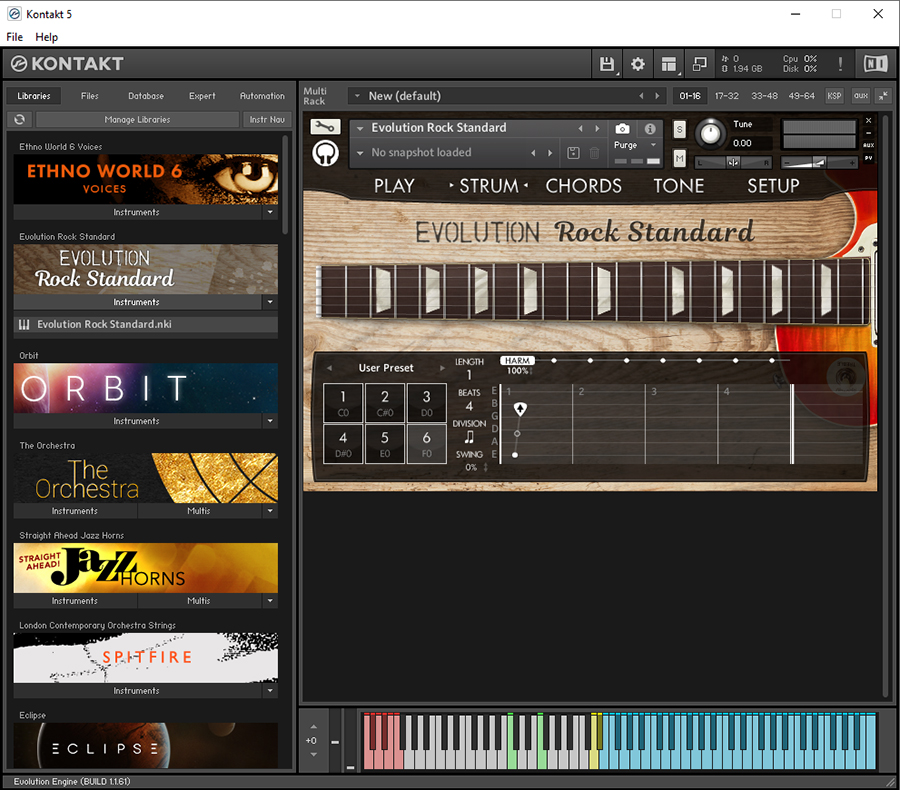Go to next multi preset arrow
Viewport: 900px width, 790px height.
[657, 96]
